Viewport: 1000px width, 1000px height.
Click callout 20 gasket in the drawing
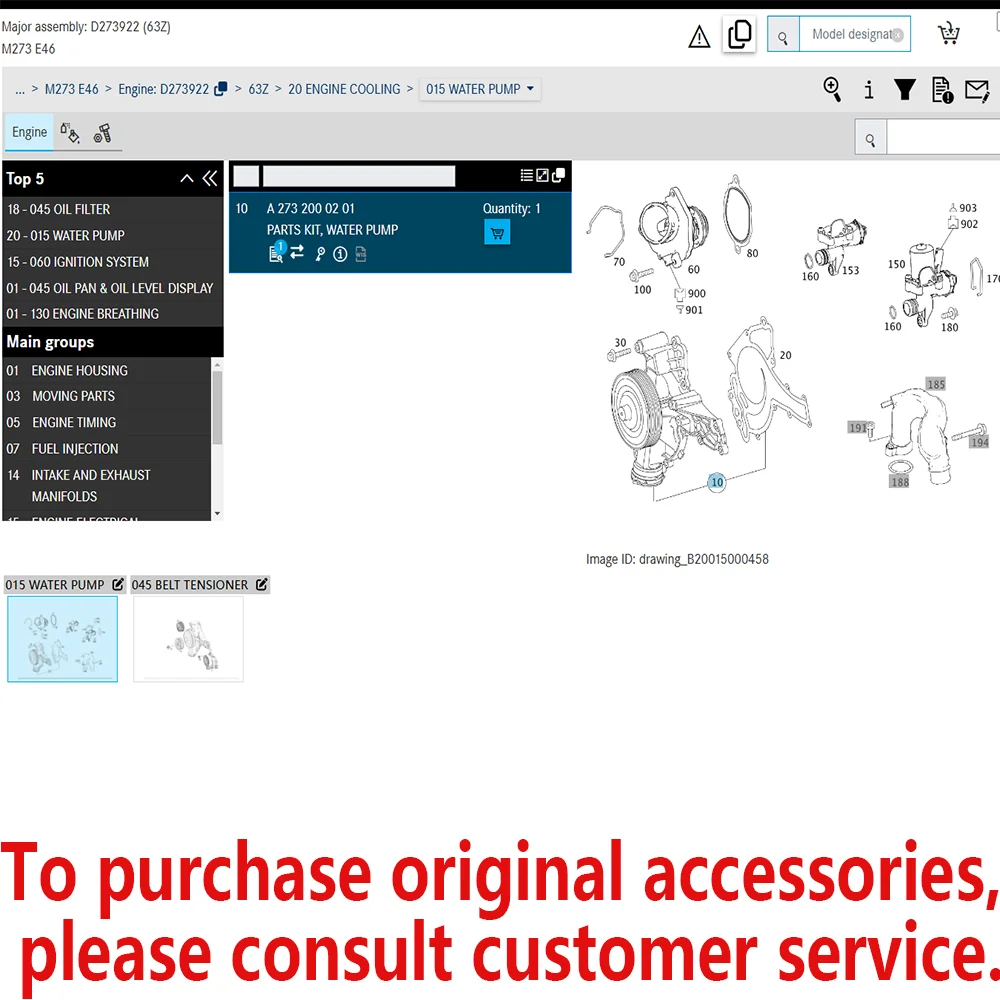point(785,355)
